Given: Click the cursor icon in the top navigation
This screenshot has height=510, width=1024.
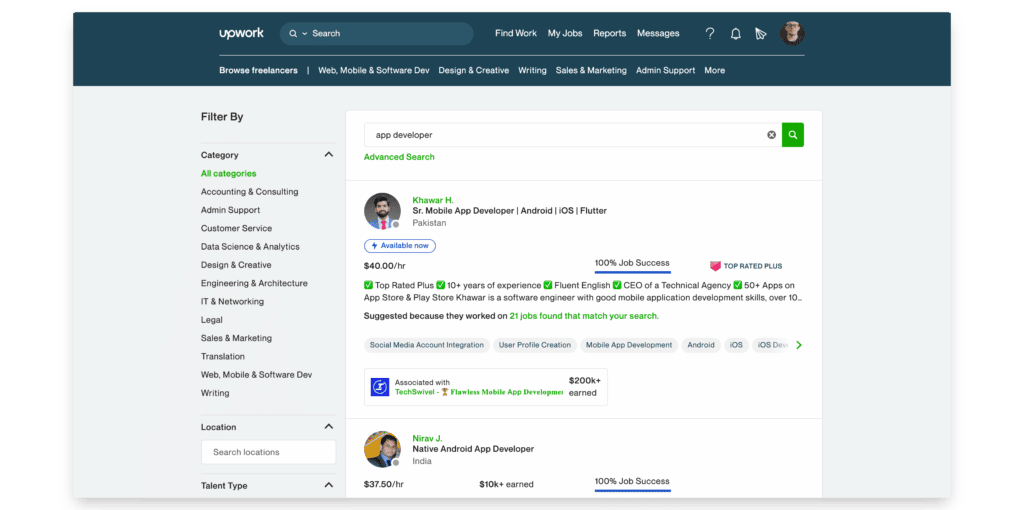Looking at the screenshot, I should click(761, 33).
